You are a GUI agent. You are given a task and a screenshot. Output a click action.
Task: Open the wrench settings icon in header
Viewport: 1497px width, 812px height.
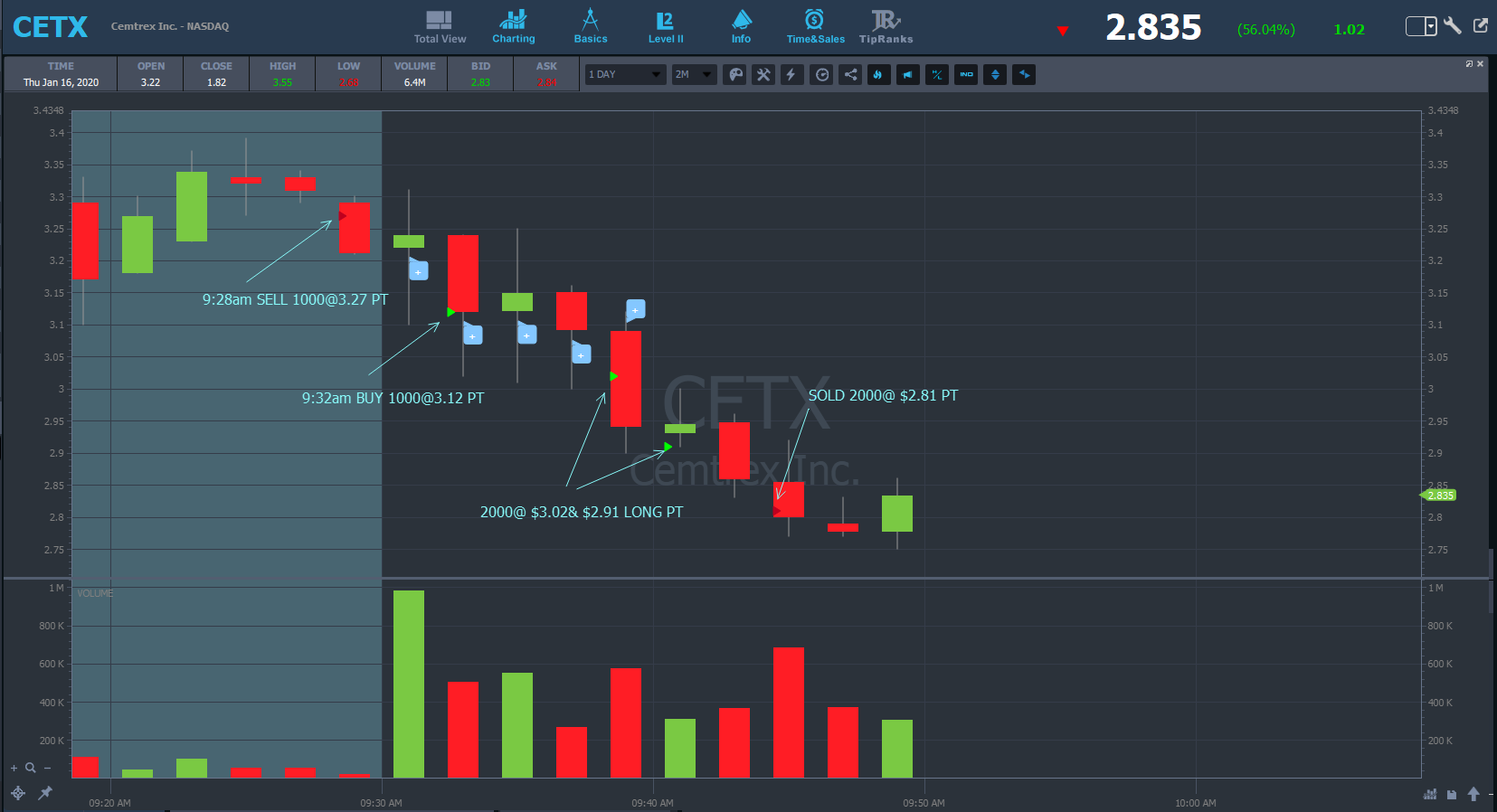point(1453,25)
